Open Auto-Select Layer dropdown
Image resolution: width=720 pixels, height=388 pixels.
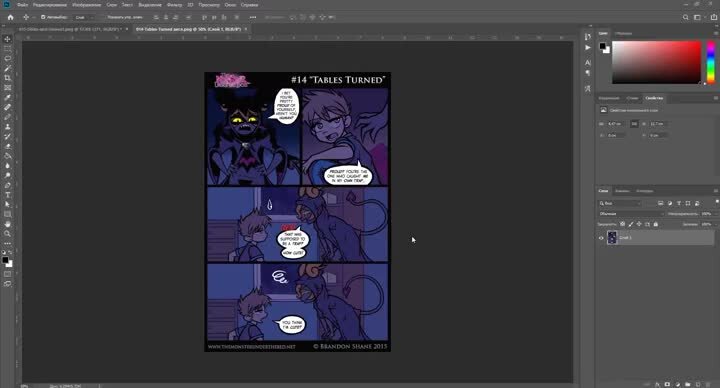tap(83, 17)
